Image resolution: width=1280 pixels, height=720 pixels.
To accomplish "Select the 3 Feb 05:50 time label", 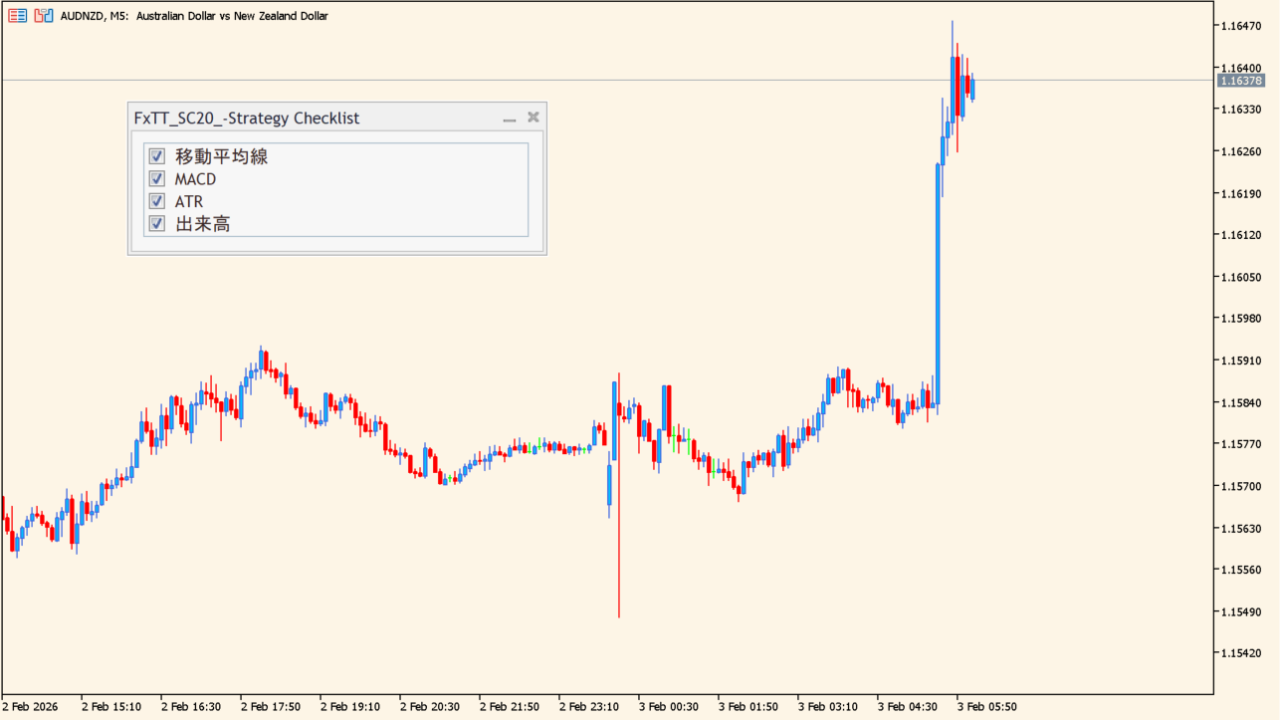I will (986, 707).
